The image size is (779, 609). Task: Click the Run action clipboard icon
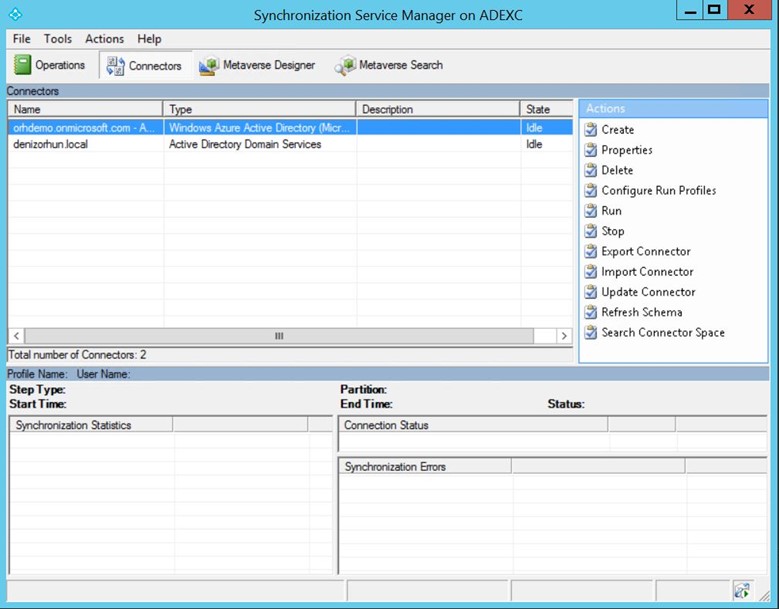click(591, 211)
